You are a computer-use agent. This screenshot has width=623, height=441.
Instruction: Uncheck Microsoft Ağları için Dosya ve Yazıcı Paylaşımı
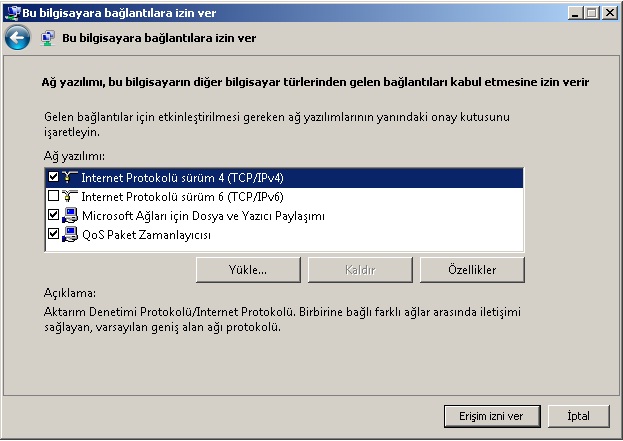click(53, 215)
